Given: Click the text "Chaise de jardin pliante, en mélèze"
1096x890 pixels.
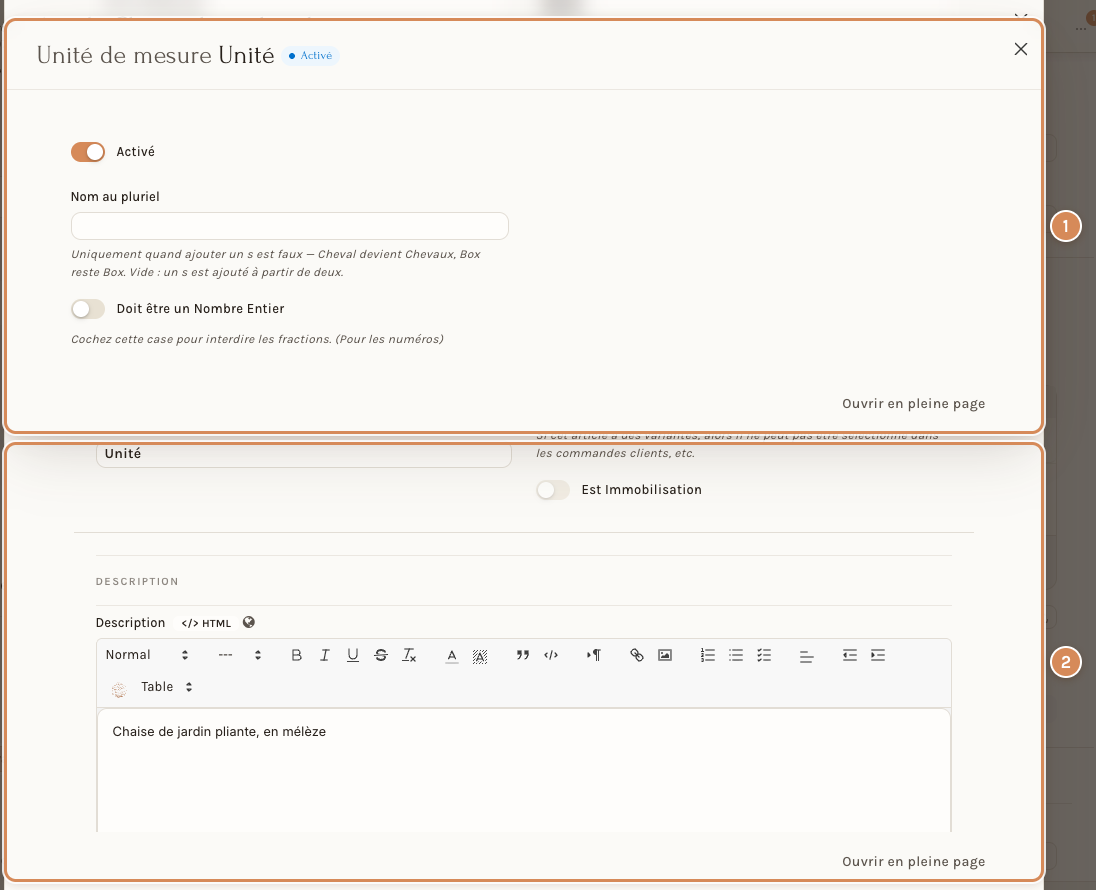Looking at the screenshot, I should pos(219,731).
